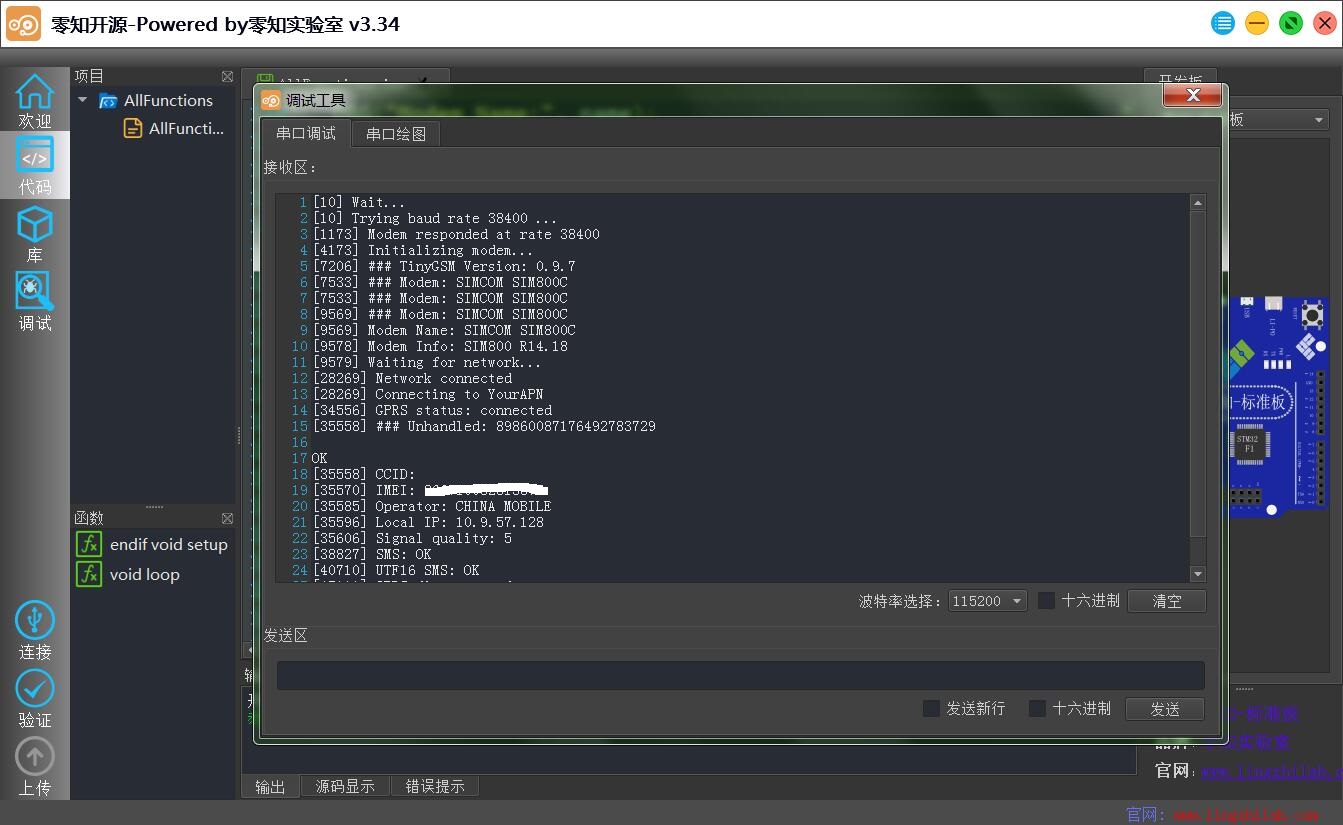Maximize the window with the green button
The width and height of the screenshot is (1343, 825).
(1291, 23)
